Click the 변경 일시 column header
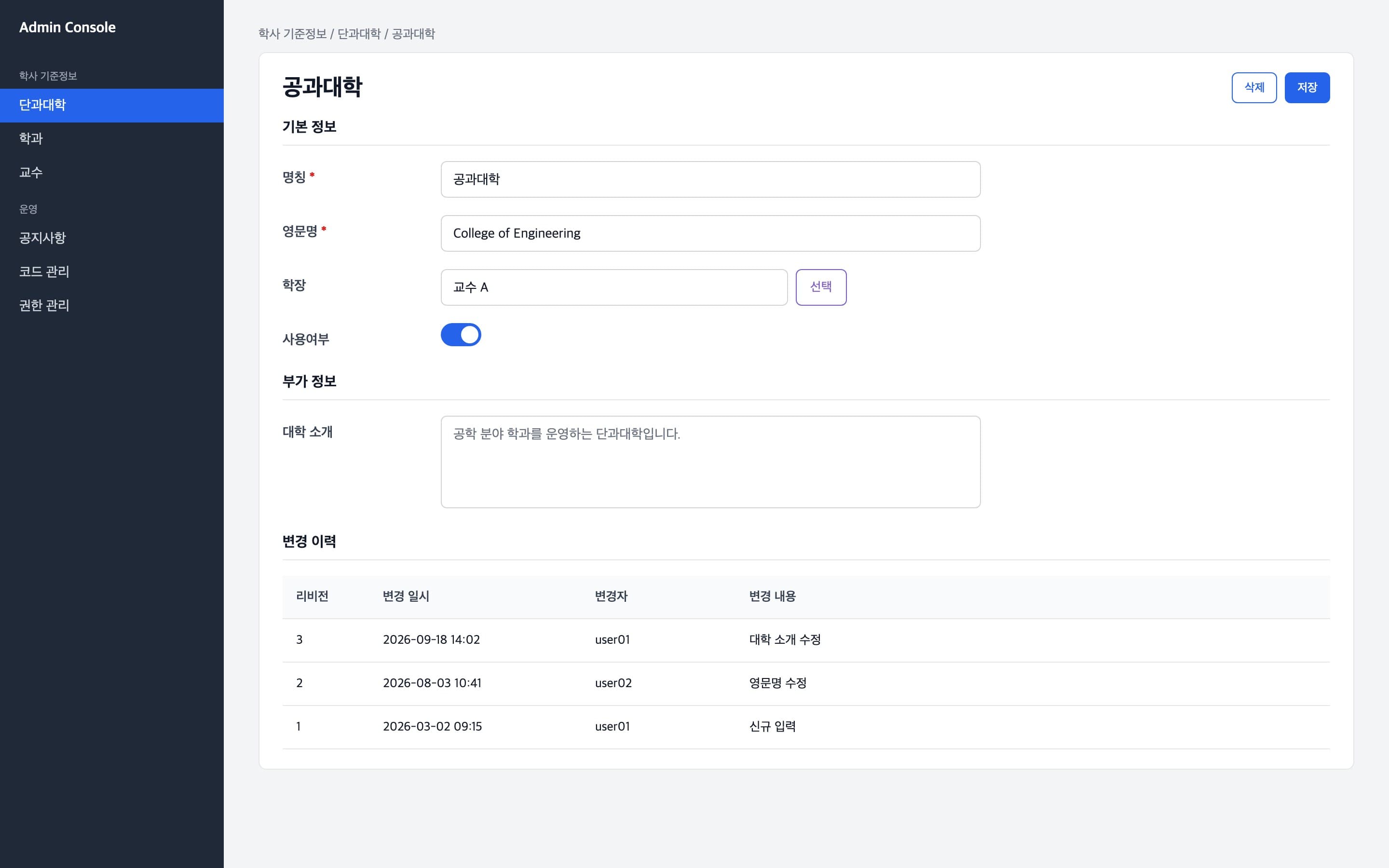This screenshot has width=1389, height=868. pos(407,597)
